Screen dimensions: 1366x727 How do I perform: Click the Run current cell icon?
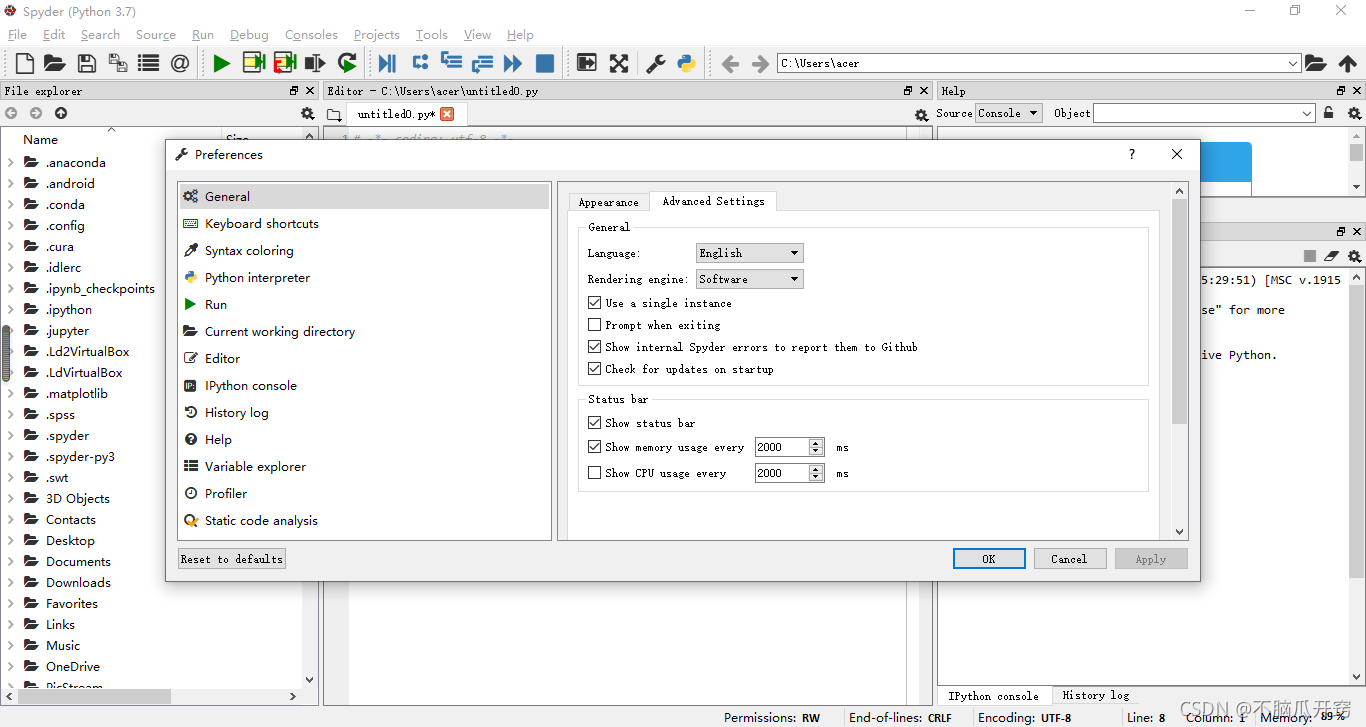(253, 63)
